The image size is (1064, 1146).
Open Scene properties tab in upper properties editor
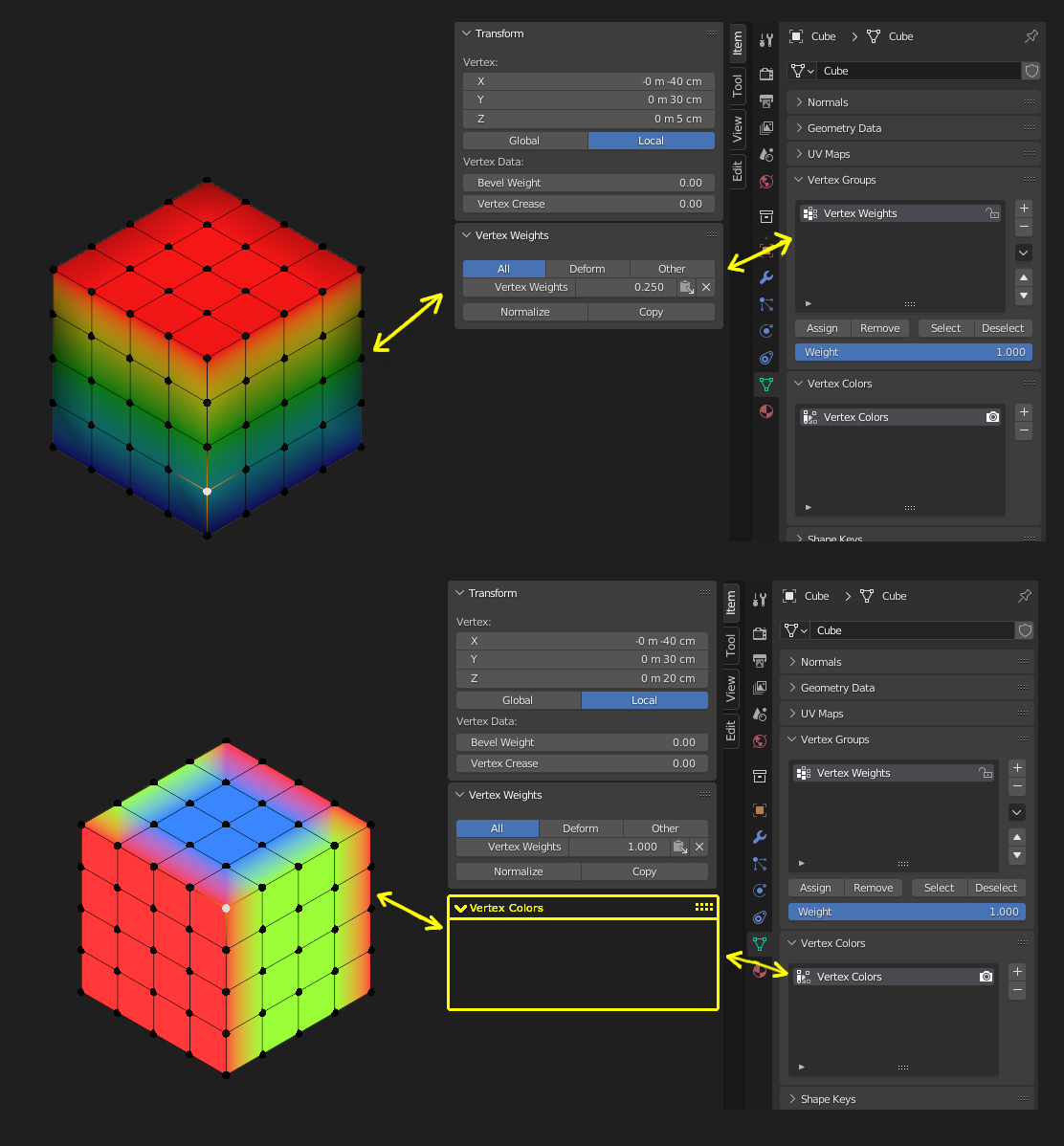pos(765,155)
